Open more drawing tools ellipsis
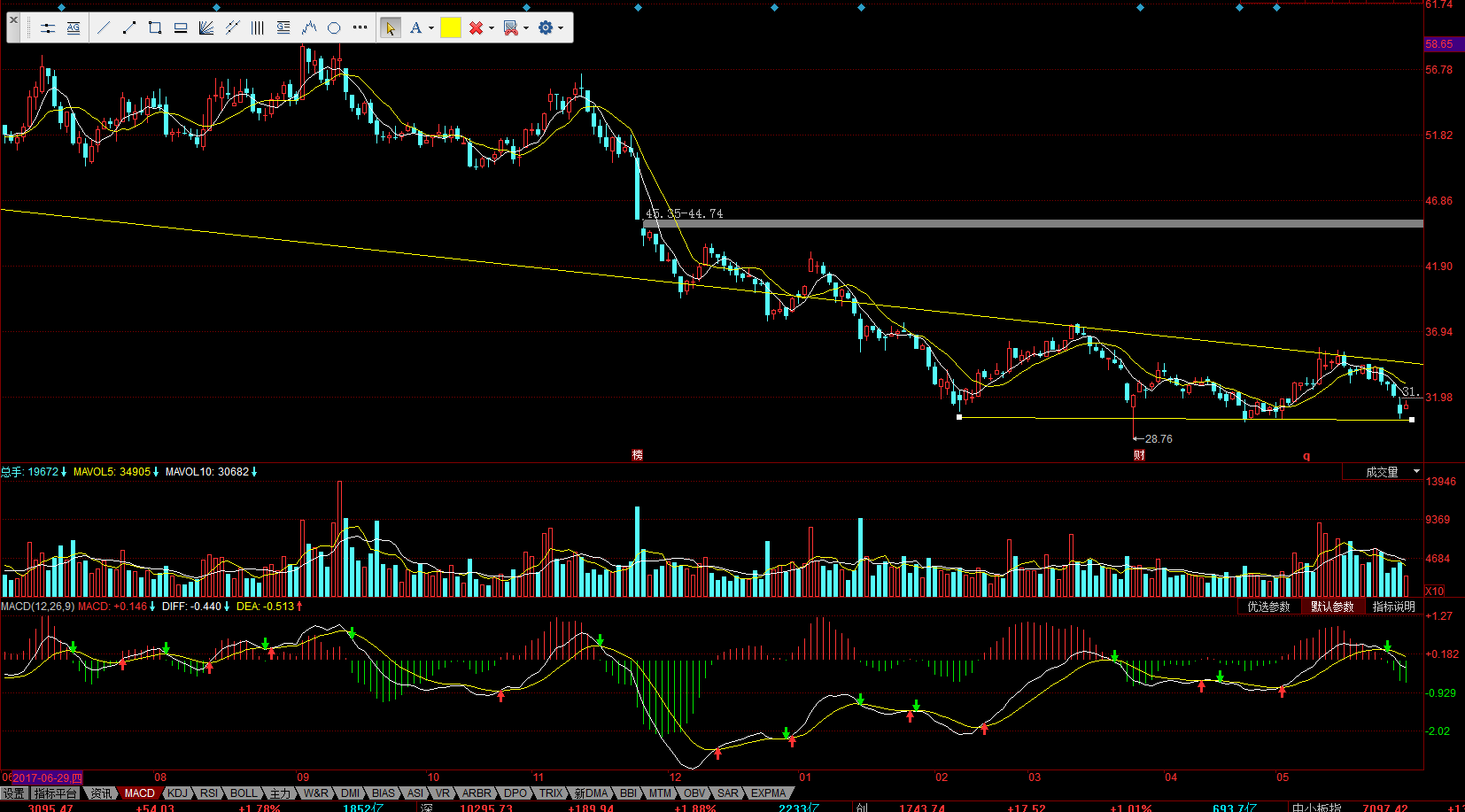This screenshot has width=1465, height=812. [x=360, y=27]
